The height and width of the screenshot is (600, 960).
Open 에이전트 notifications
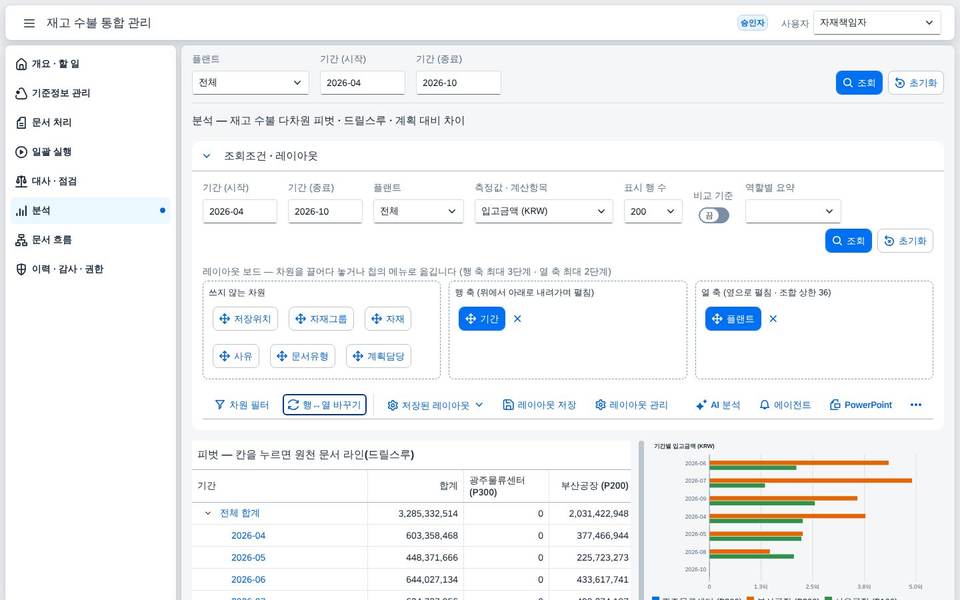785,405
